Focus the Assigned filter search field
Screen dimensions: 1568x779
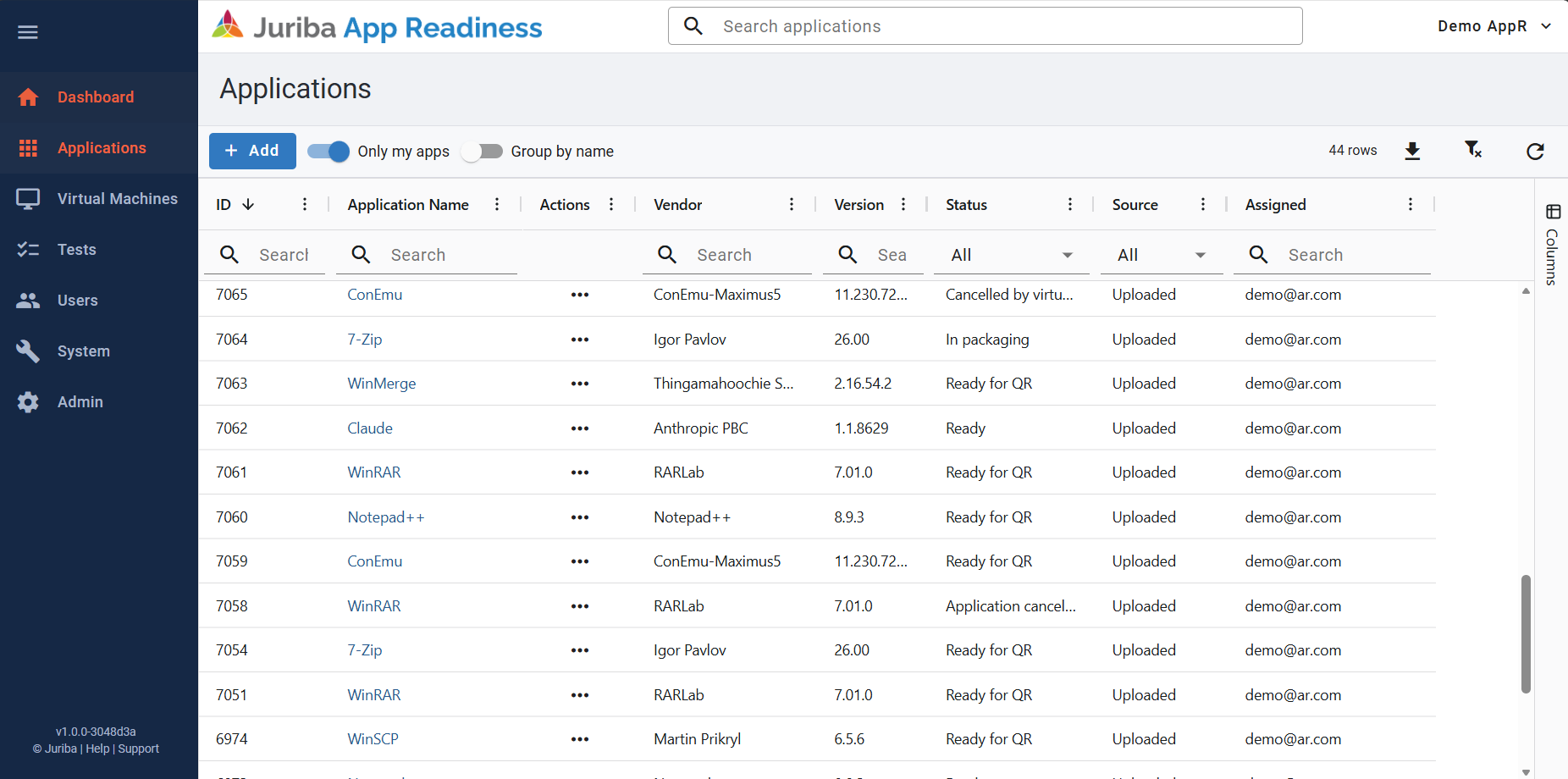[x=1332, y=255]
